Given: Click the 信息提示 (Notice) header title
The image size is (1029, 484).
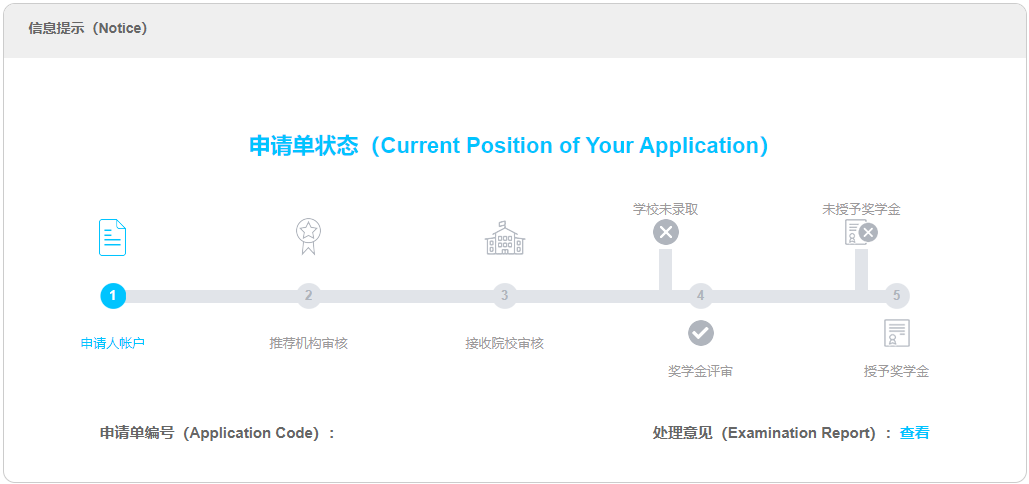Looking at the screenshot, I should click(88, 29).
